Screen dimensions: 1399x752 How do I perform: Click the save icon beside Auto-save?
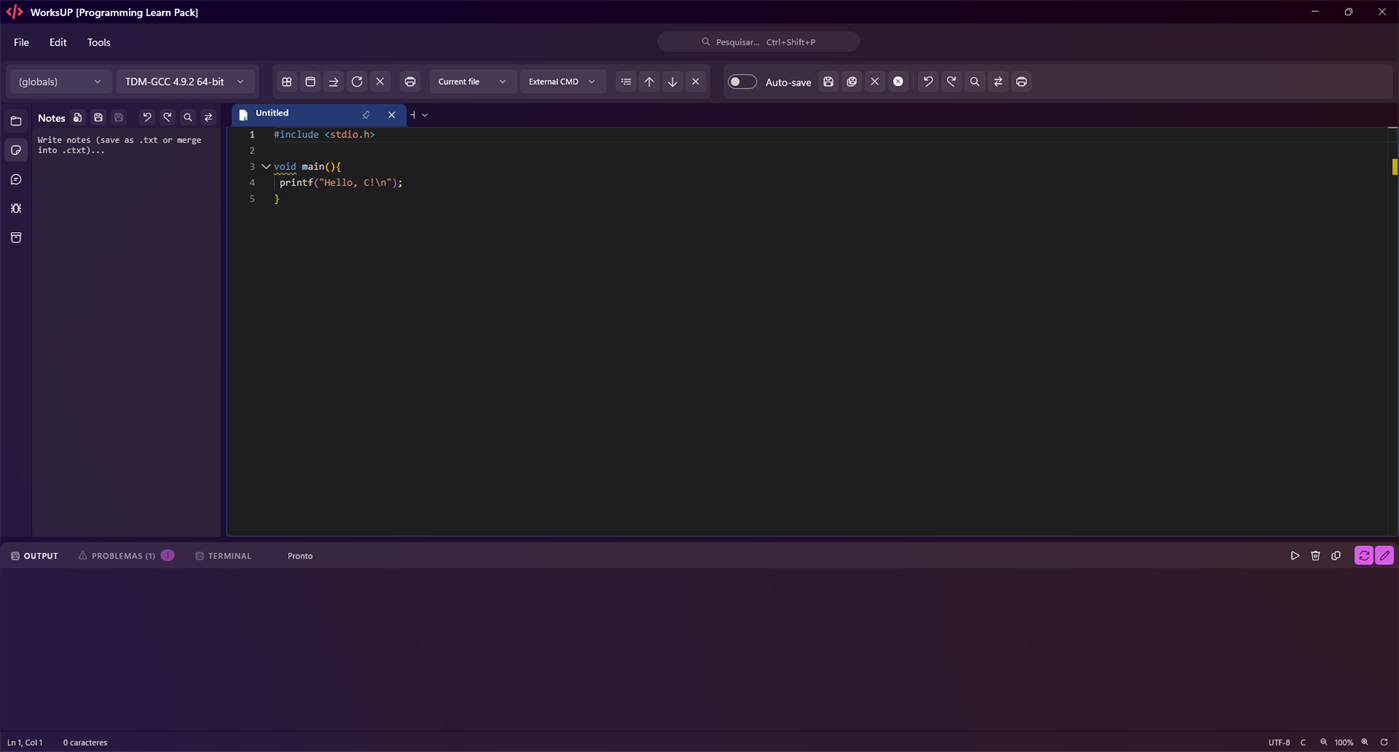tap(828, 82)
